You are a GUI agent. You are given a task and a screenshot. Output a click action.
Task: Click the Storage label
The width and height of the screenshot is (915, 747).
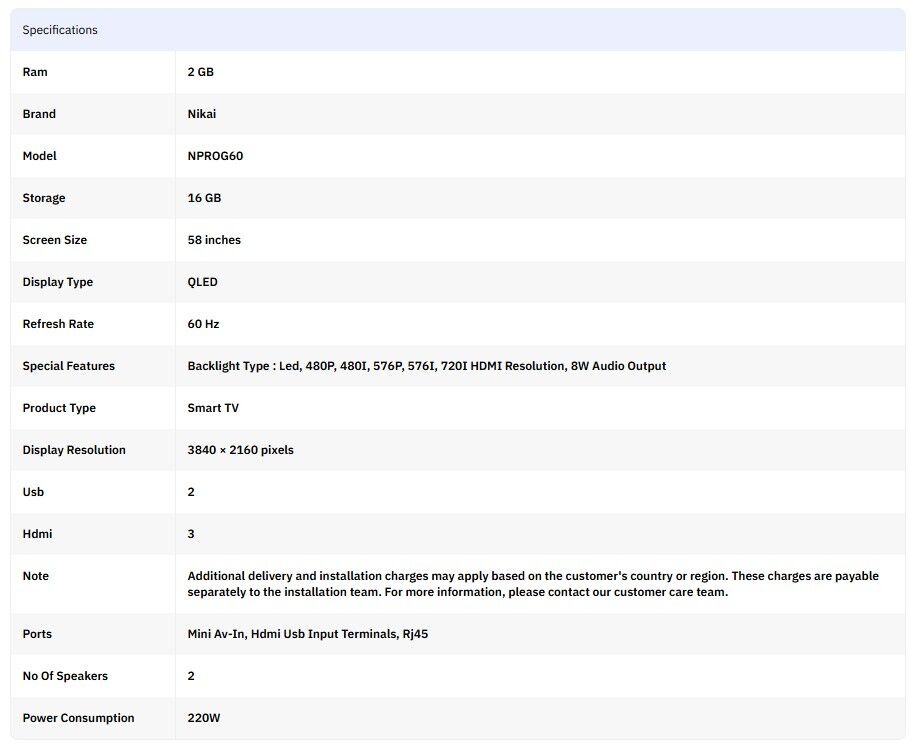(44, 198)
